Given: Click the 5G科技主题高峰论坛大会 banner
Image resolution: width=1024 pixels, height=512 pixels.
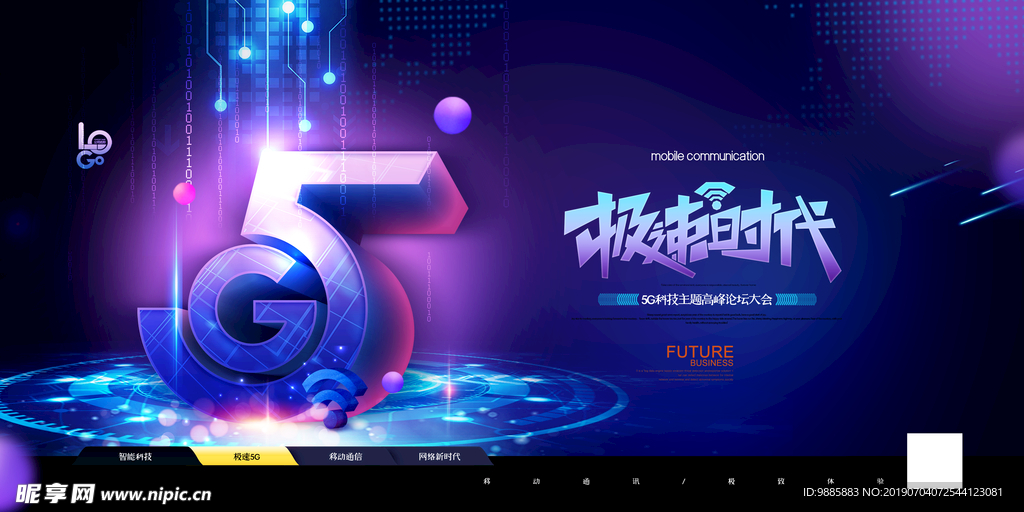Looking at the screenshot, I should pyautogui.click(x=707, y=300).
